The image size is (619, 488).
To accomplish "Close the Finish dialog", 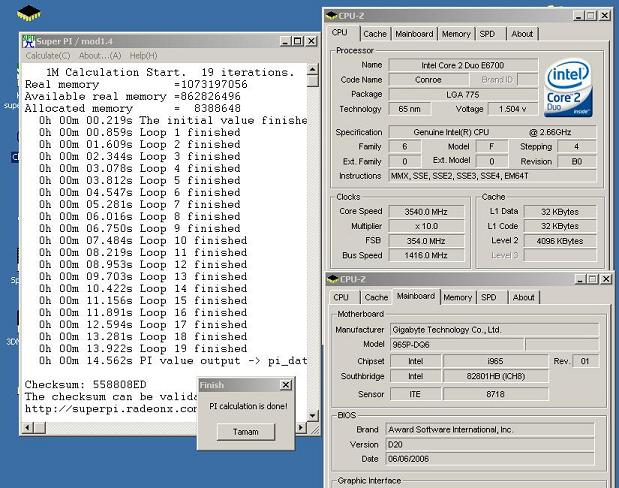I will (286, 385).
